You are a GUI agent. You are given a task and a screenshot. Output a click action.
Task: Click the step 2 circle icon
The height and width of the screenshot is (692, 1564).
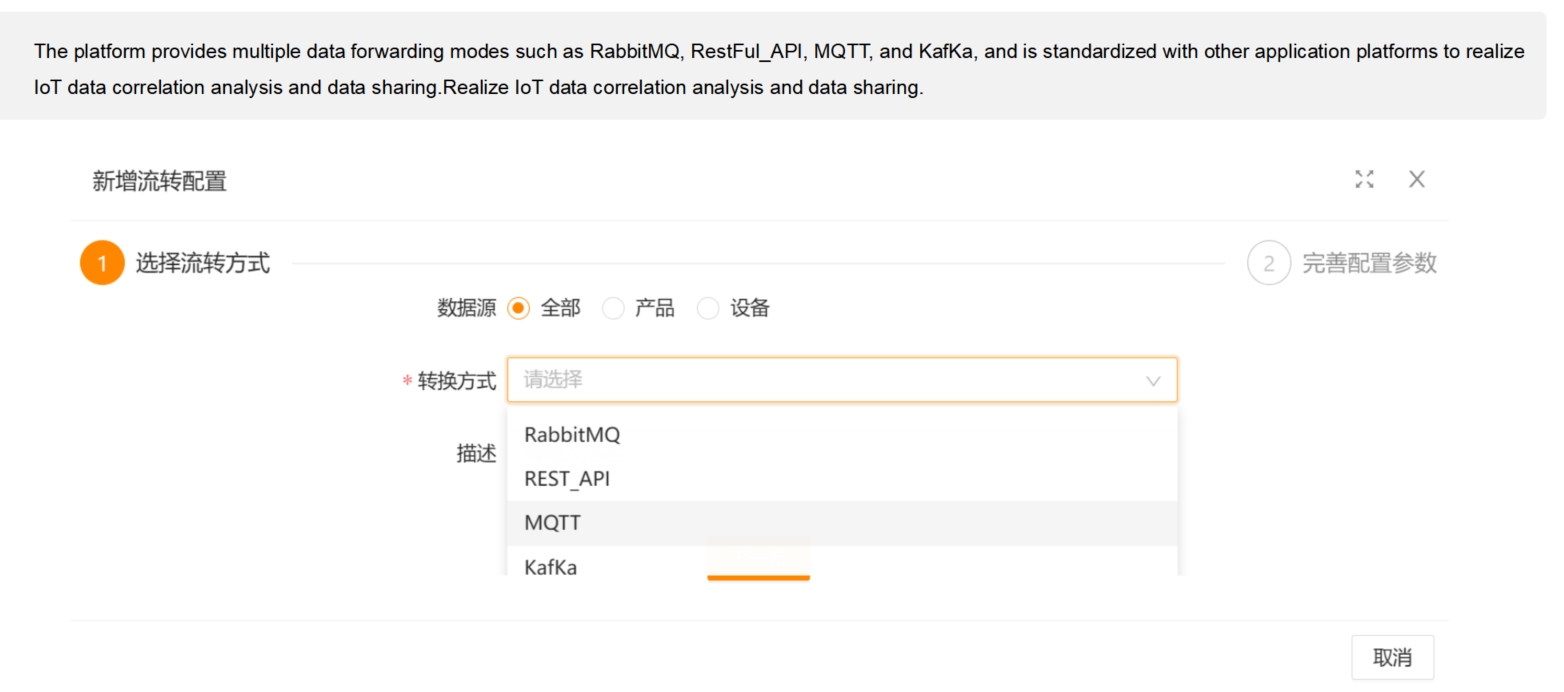[x=1268, y=264]
